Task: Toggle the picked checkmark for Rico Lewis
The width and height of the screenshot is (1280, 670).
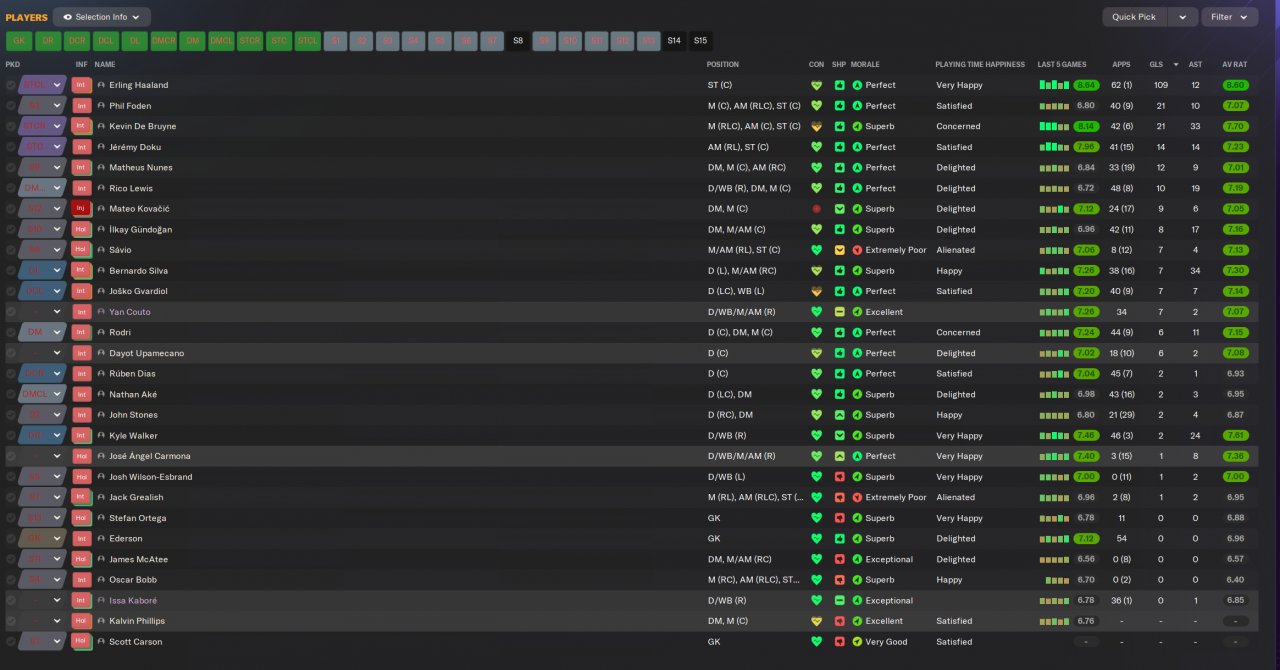Action: coord(11,188)
